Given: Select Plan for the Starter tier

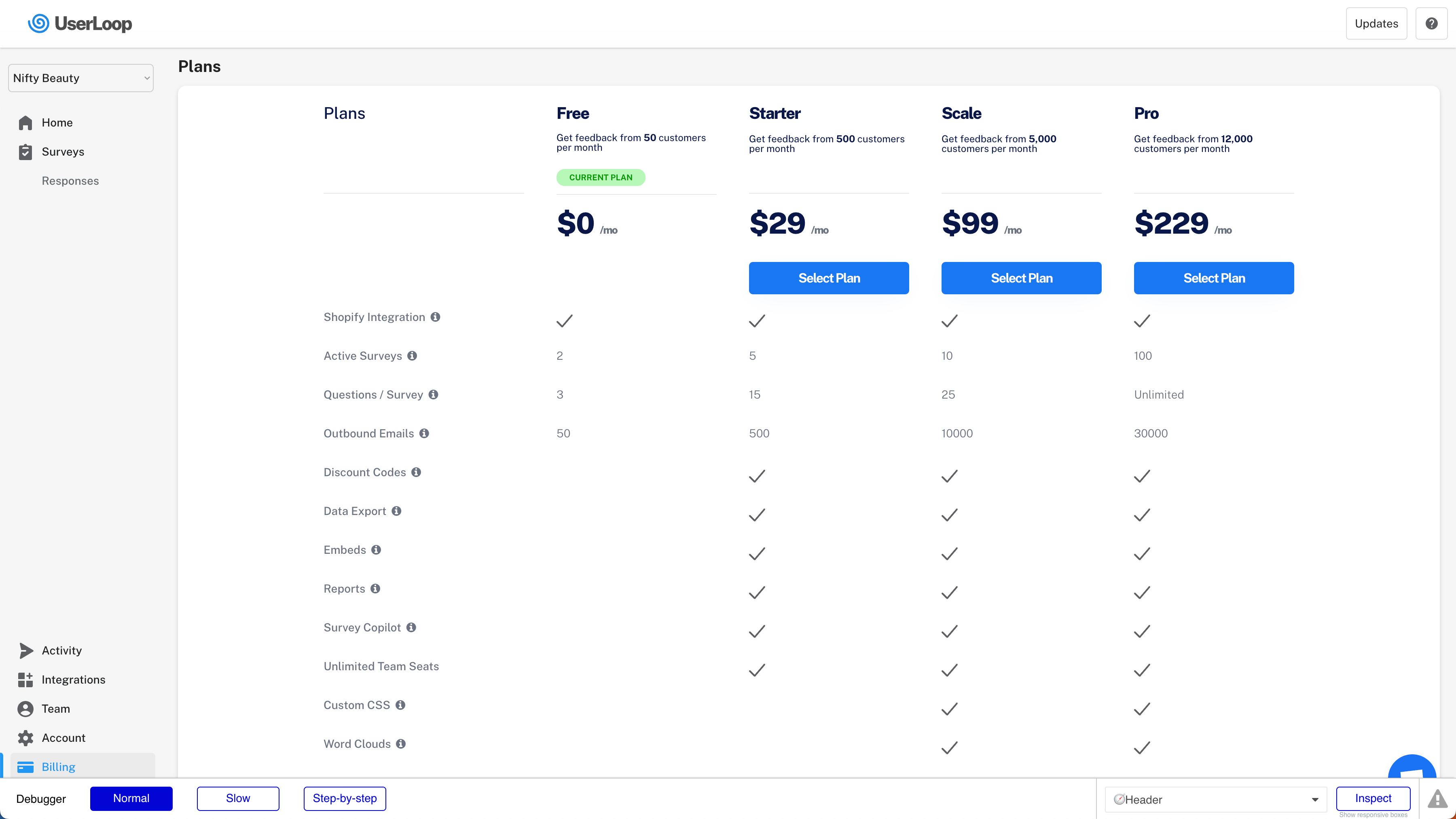Looking at the screenshot, I should 829,278.
